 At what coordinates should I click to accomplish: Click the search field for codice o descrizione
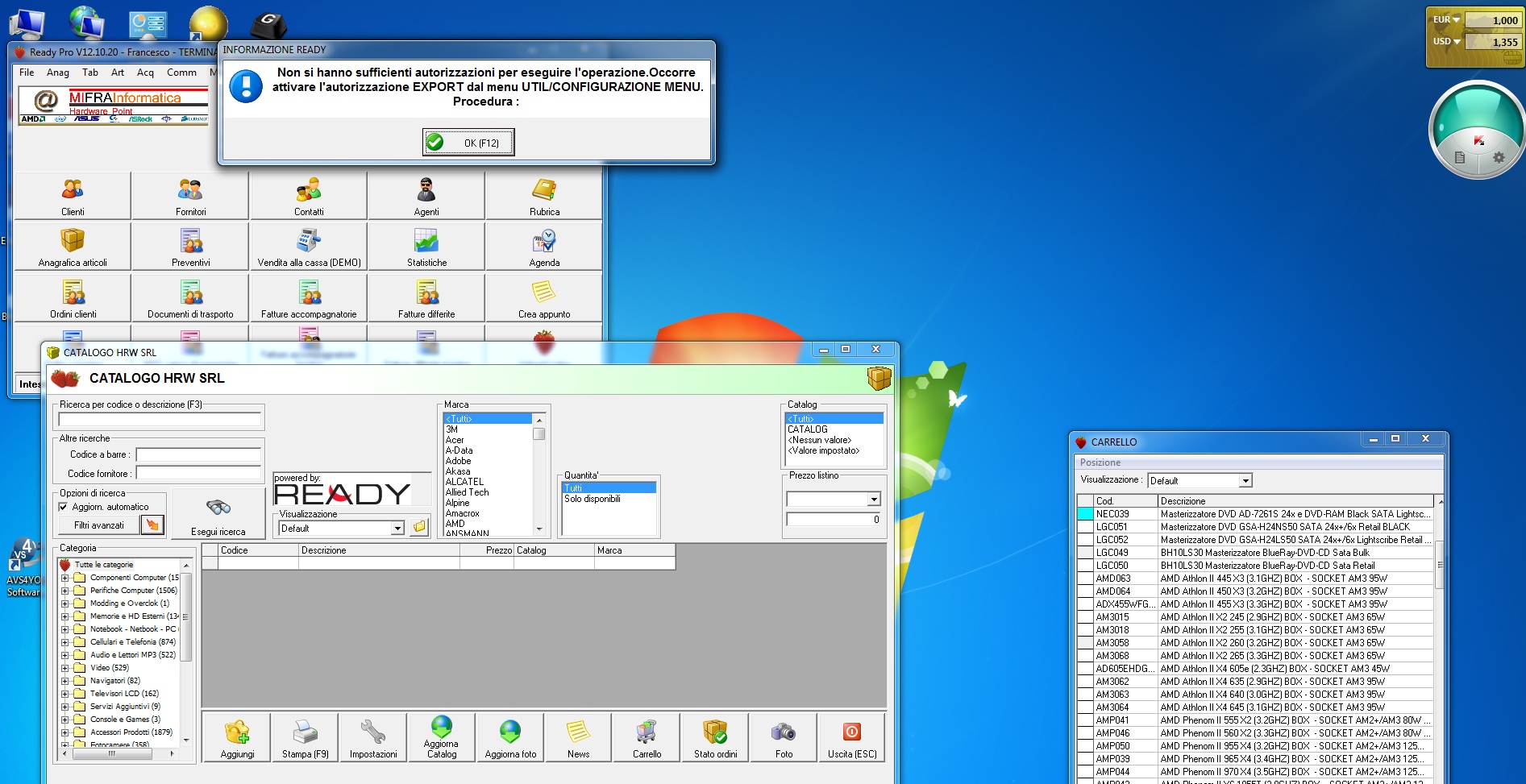(160, 419)
